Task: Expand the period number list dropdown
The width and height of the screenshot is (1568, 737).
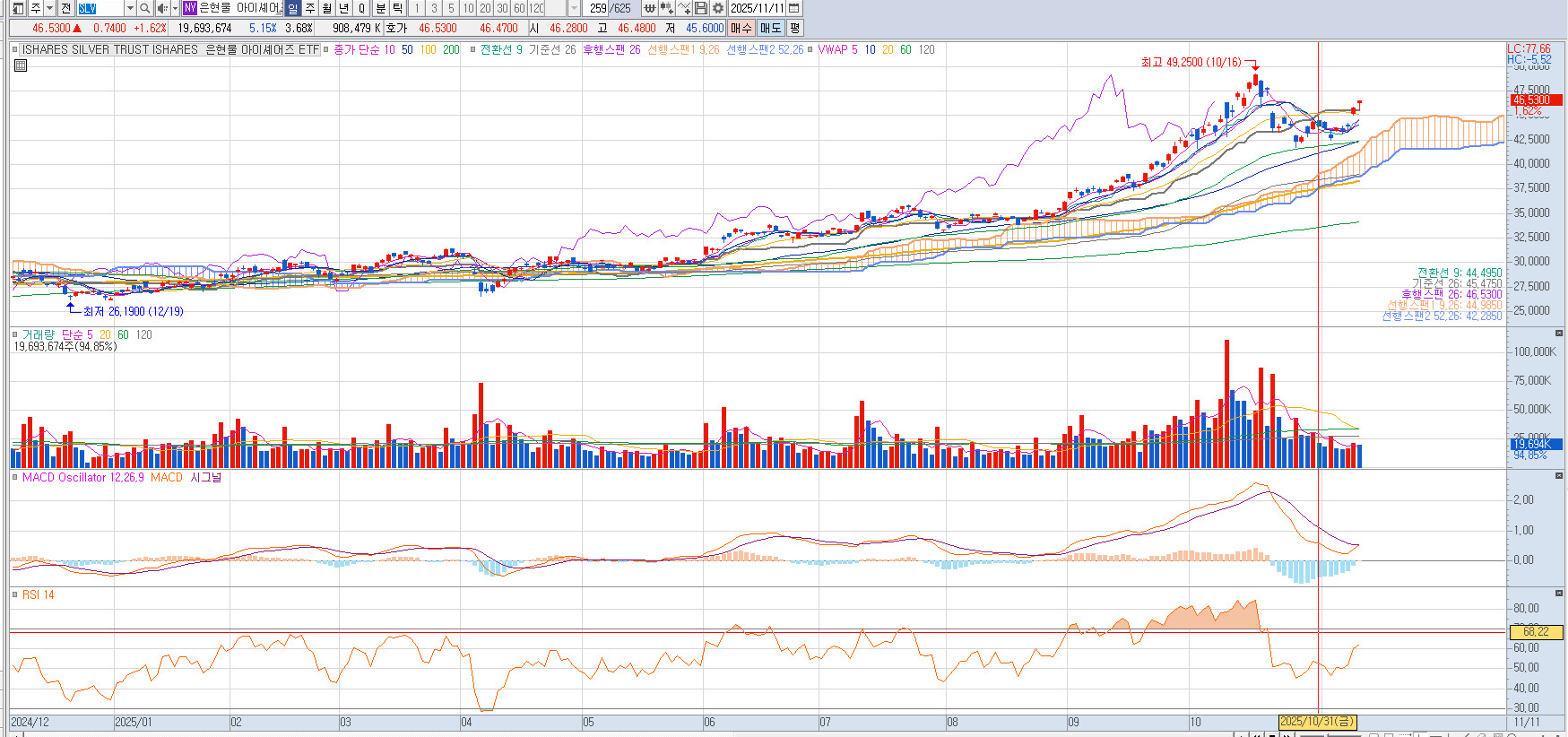Action: [x=574, y=8]
